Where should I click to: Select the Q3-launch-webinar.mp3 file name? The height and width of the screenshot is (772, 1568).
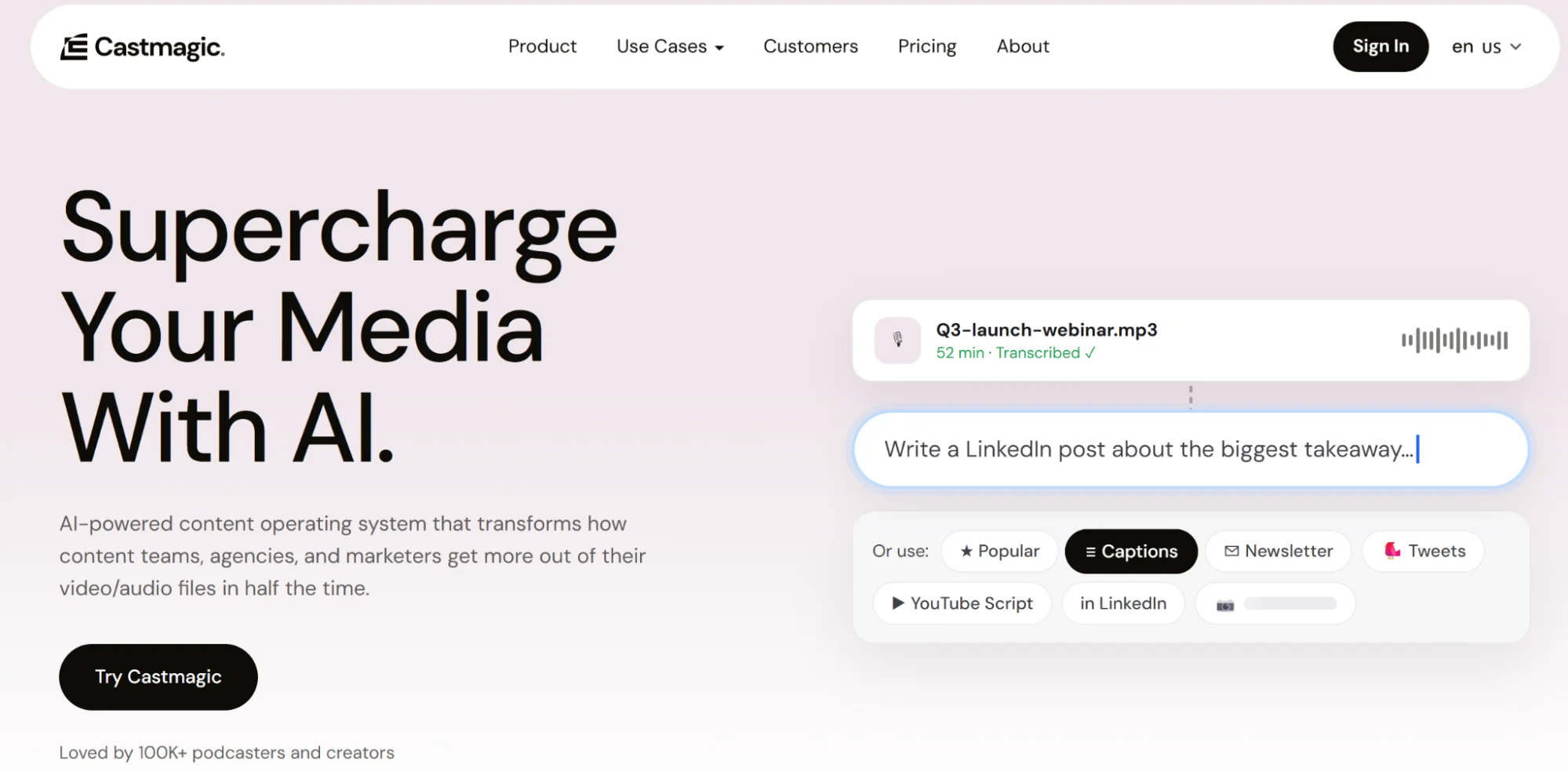pyautogui.click(x=1046, y=330)
